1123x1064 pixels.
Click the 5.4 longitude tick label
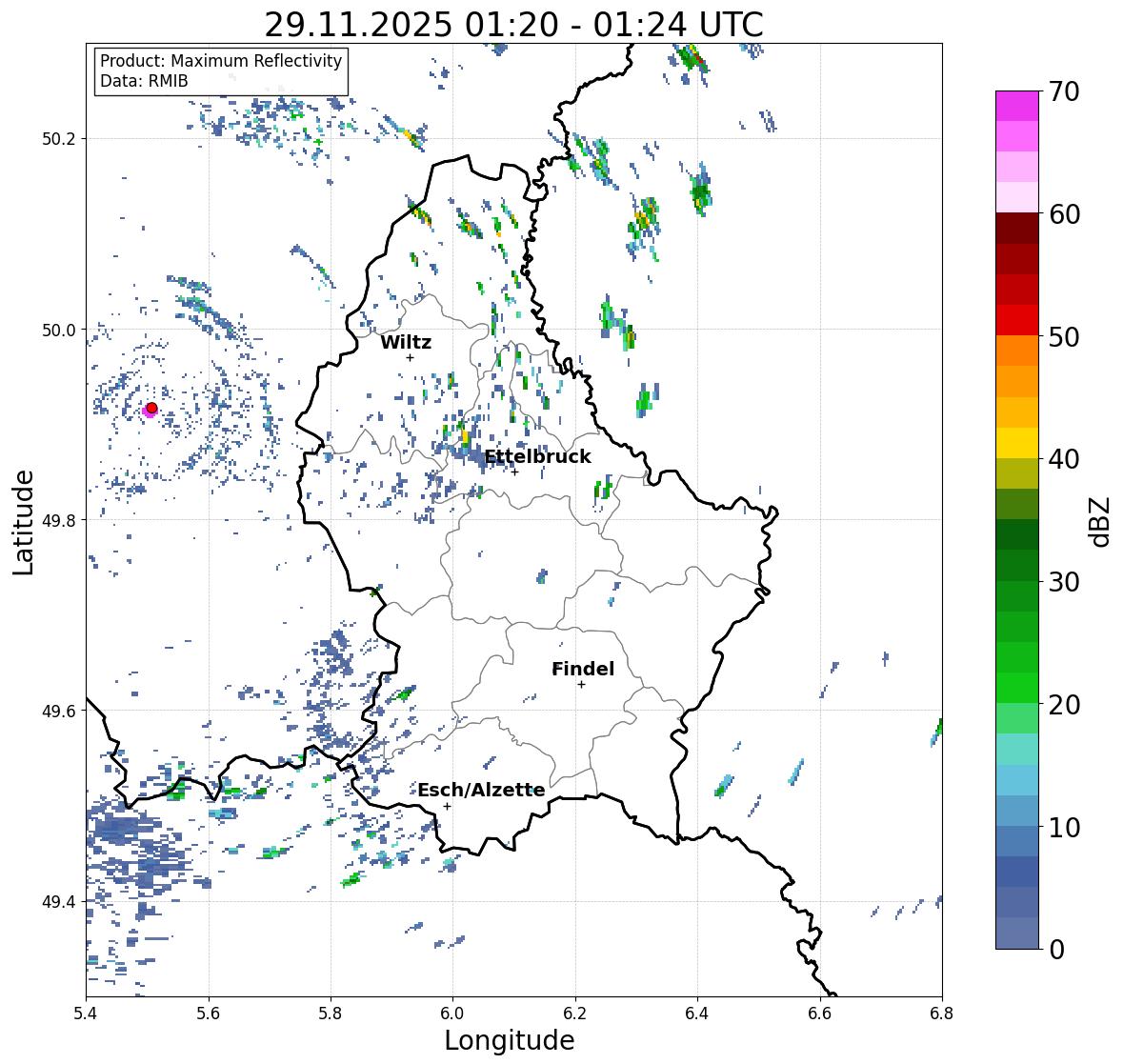click(86, 1013)
